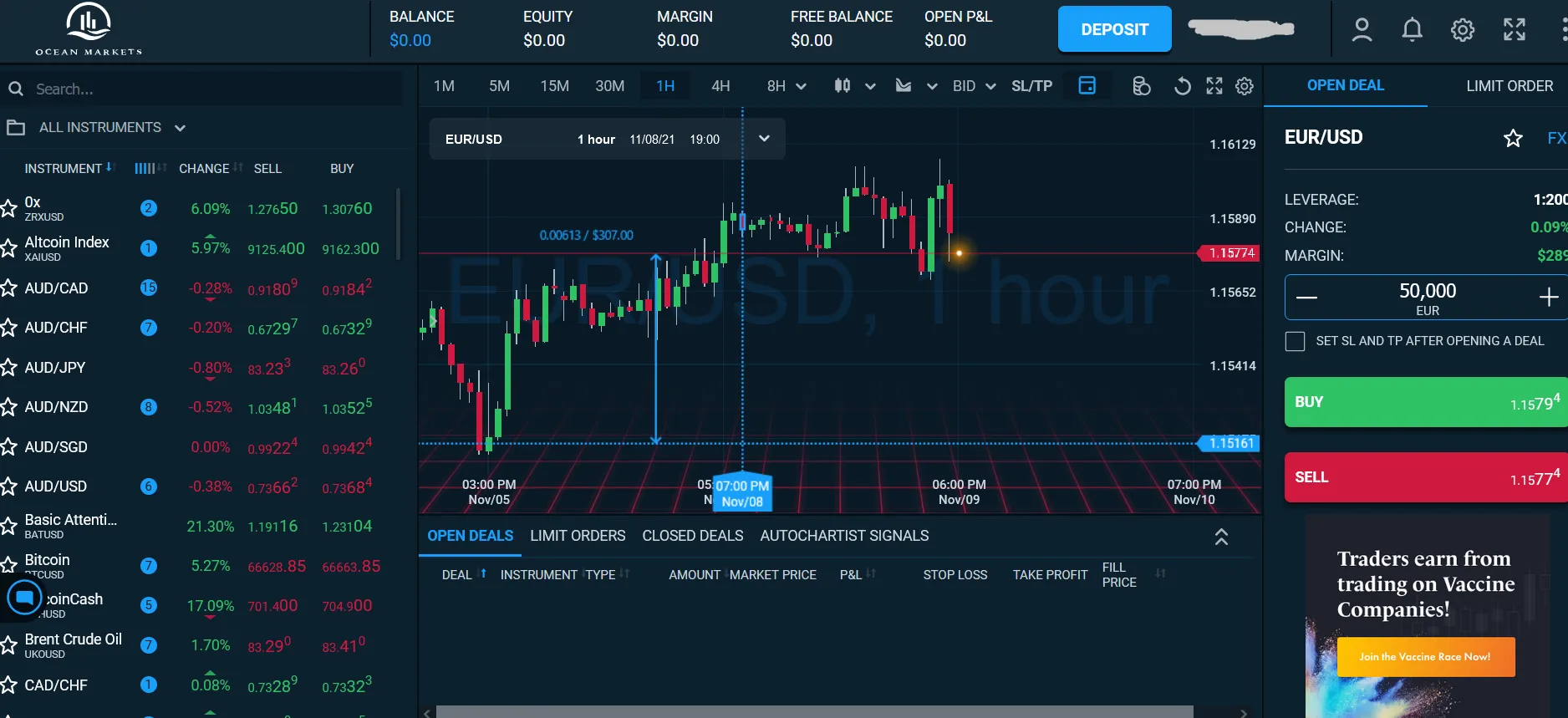This screenshot has width=1568, height=718.
Task: Expand the EUR/USD chart info chevron
Action: (x=764, y=139)
